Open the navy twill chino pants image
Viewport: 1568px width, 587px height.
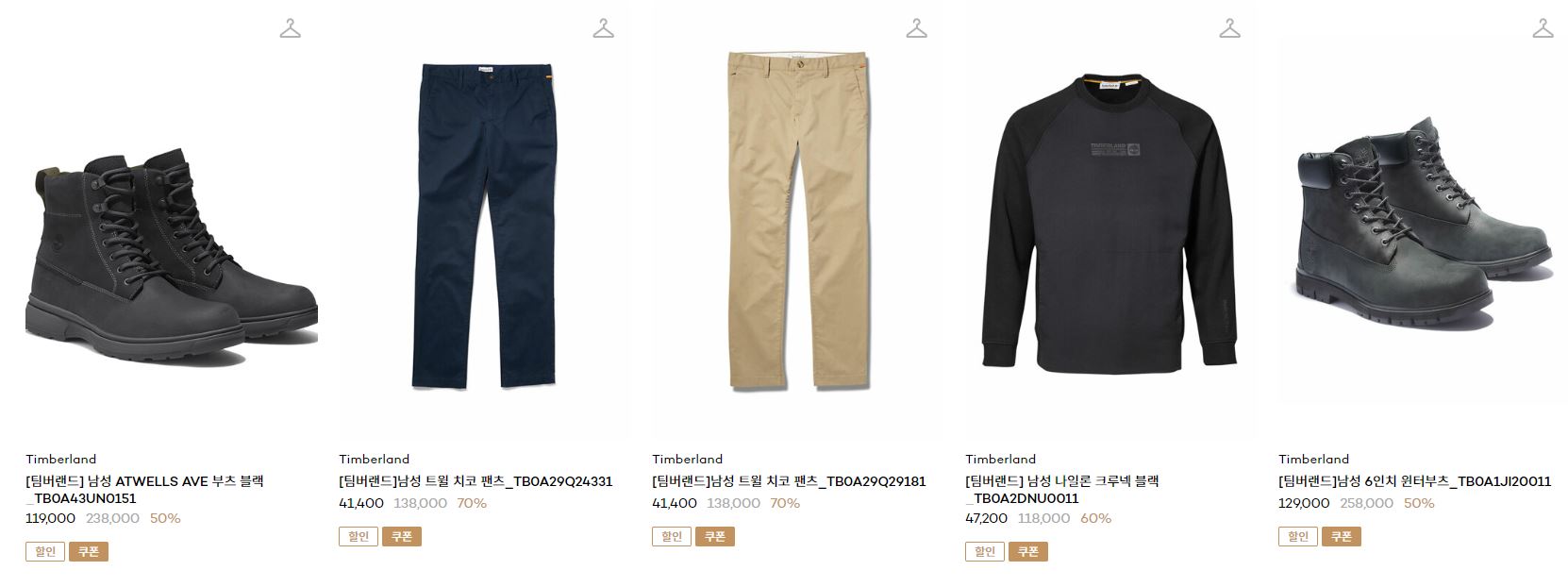click(x=486, y=226)
